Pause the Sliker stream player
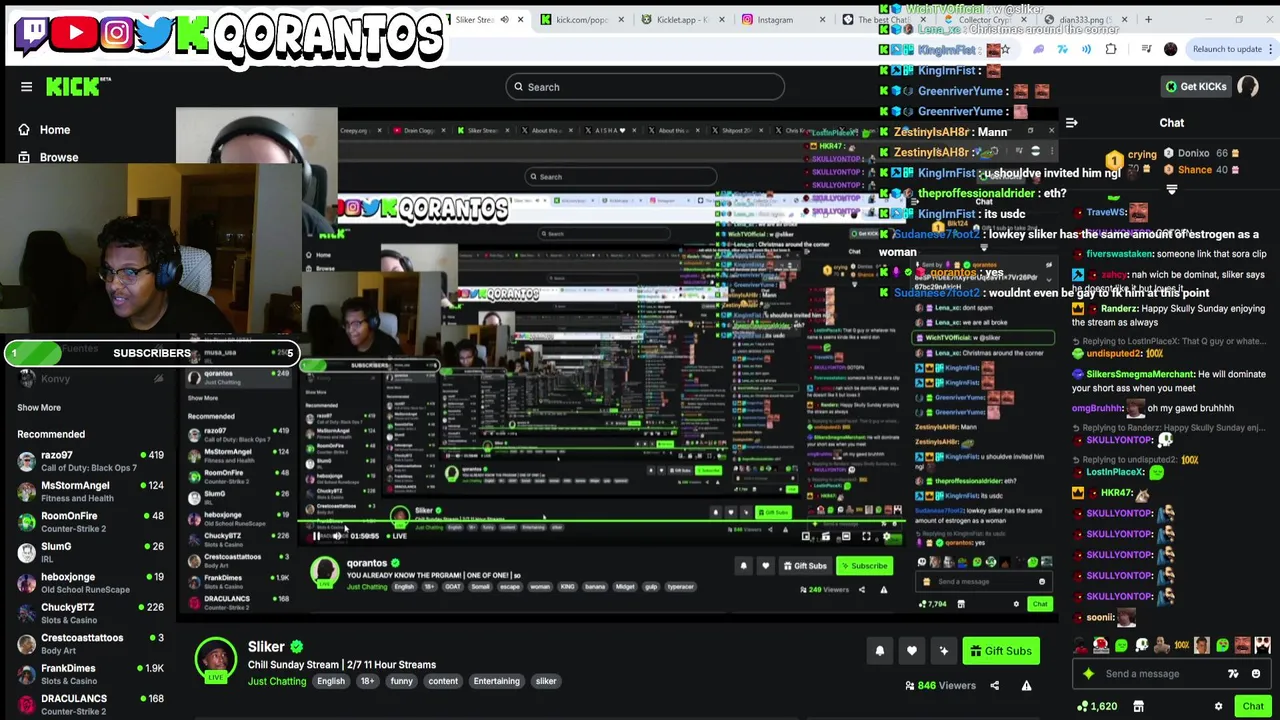The height and width of the screenshot is (720, 1280). [x=316, y=536]
